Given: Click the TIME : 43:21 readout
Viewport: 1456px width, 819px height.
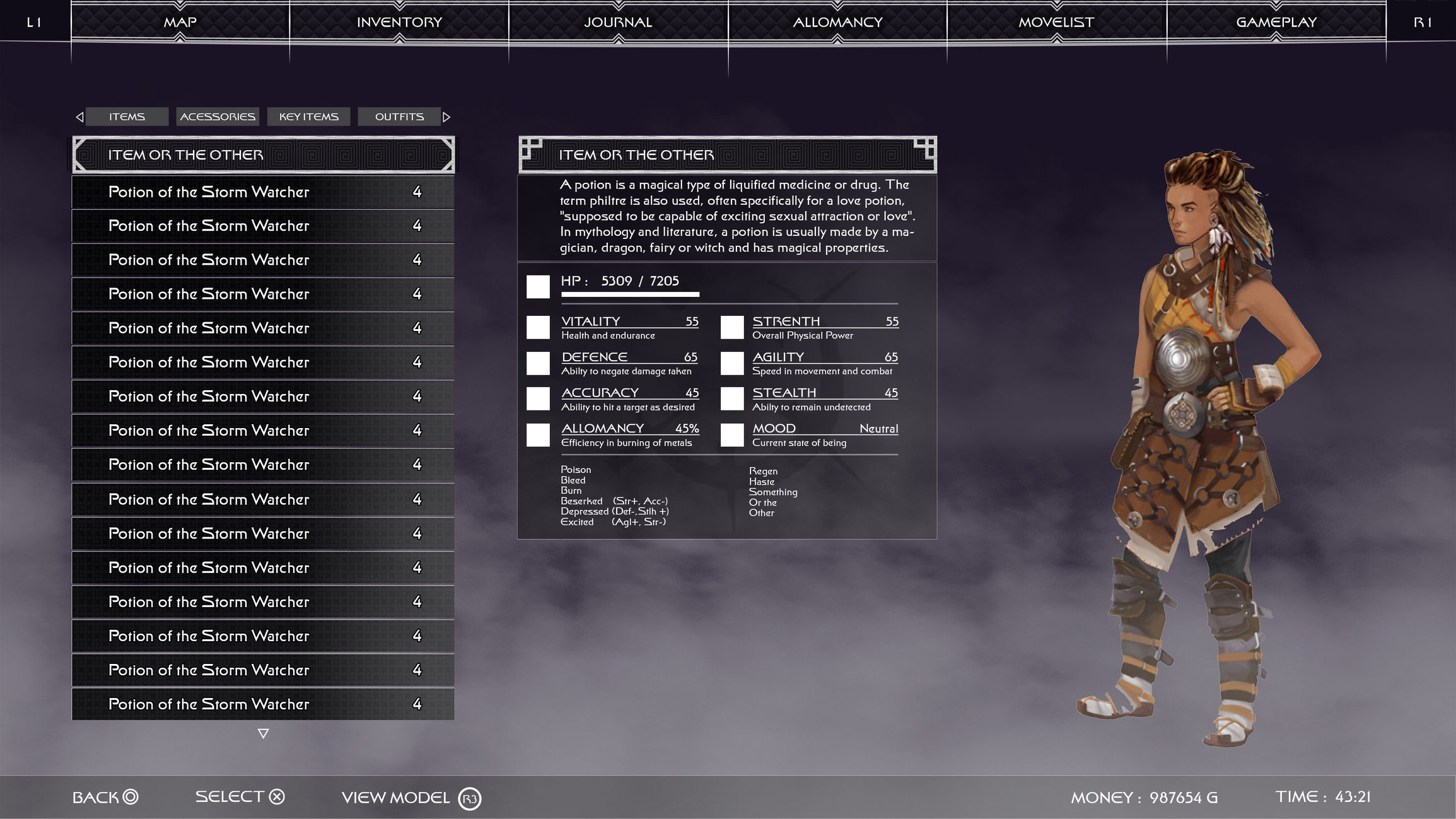Looking at the screenshot, I should point(1323,797).
